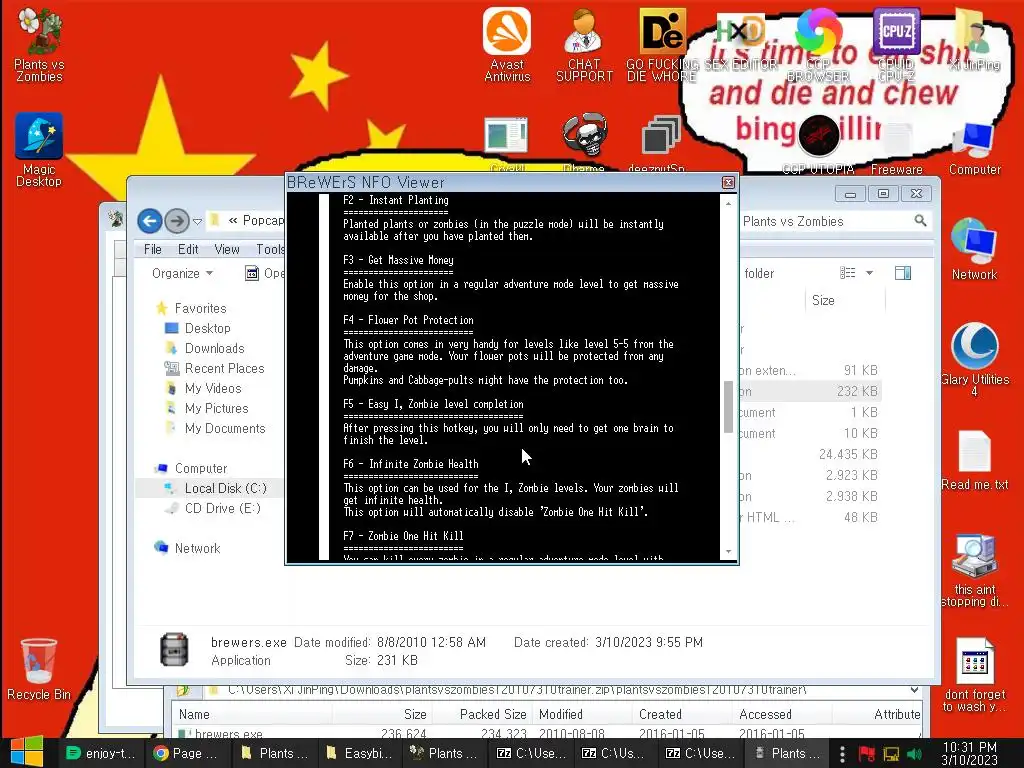The image size is (1024, 768).
Task: Open the View menu in Explorer
Action: pyautogui.click(x=227, y=249)
